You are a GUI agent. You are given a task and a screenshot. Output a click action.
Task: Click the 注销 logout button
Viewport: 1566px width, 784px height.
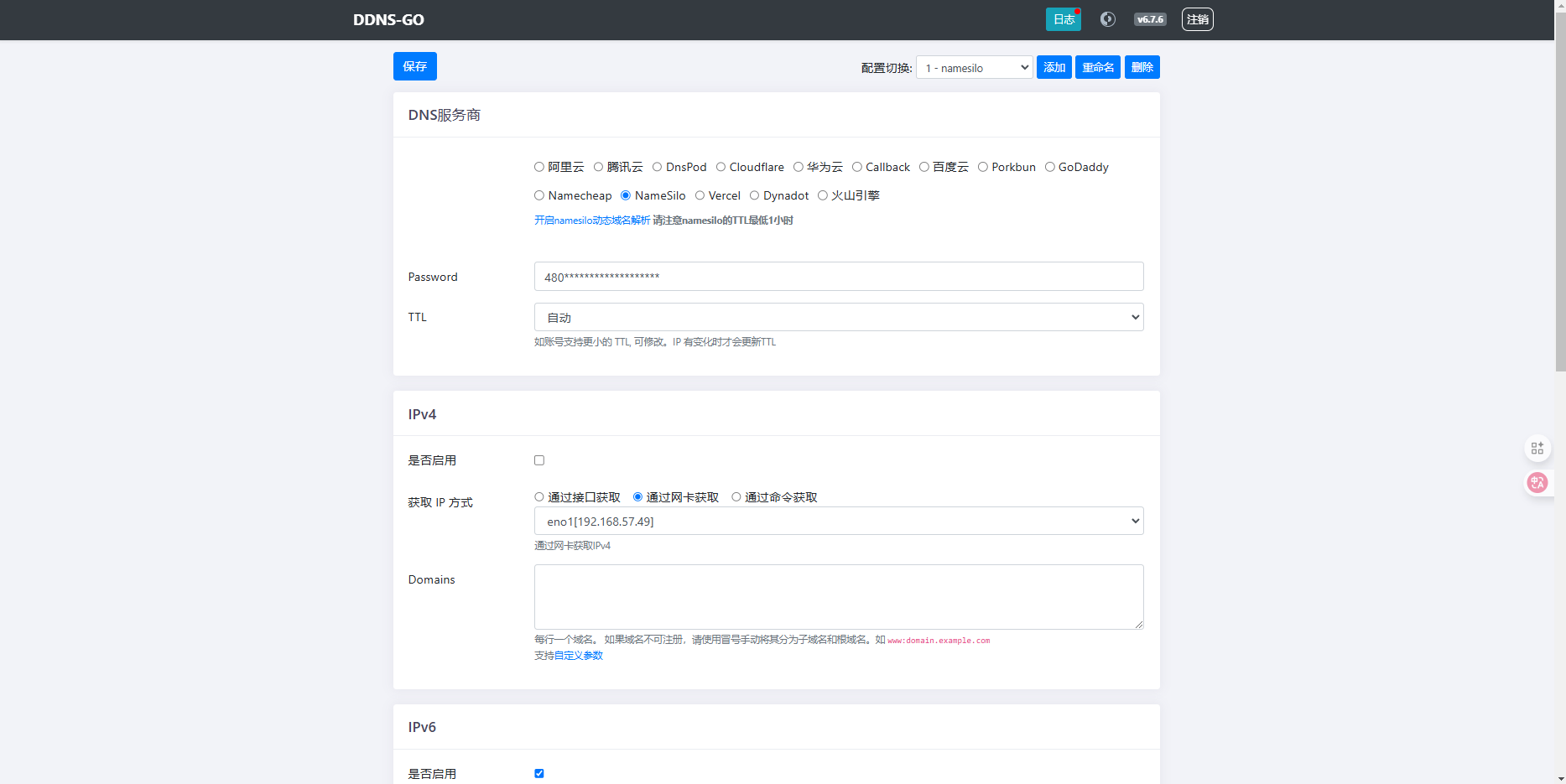click(1197, 19)
